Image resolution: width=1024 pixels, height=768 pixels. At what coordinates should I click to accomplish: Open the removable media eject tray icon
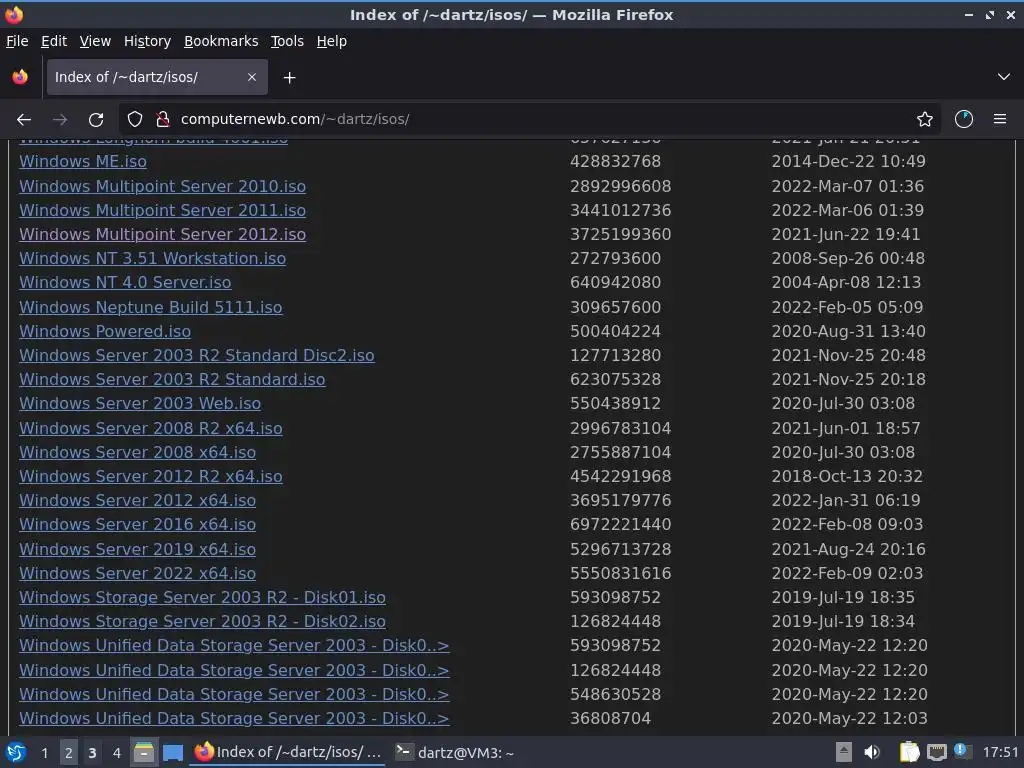pyautogui.click(x=843, y=752)
